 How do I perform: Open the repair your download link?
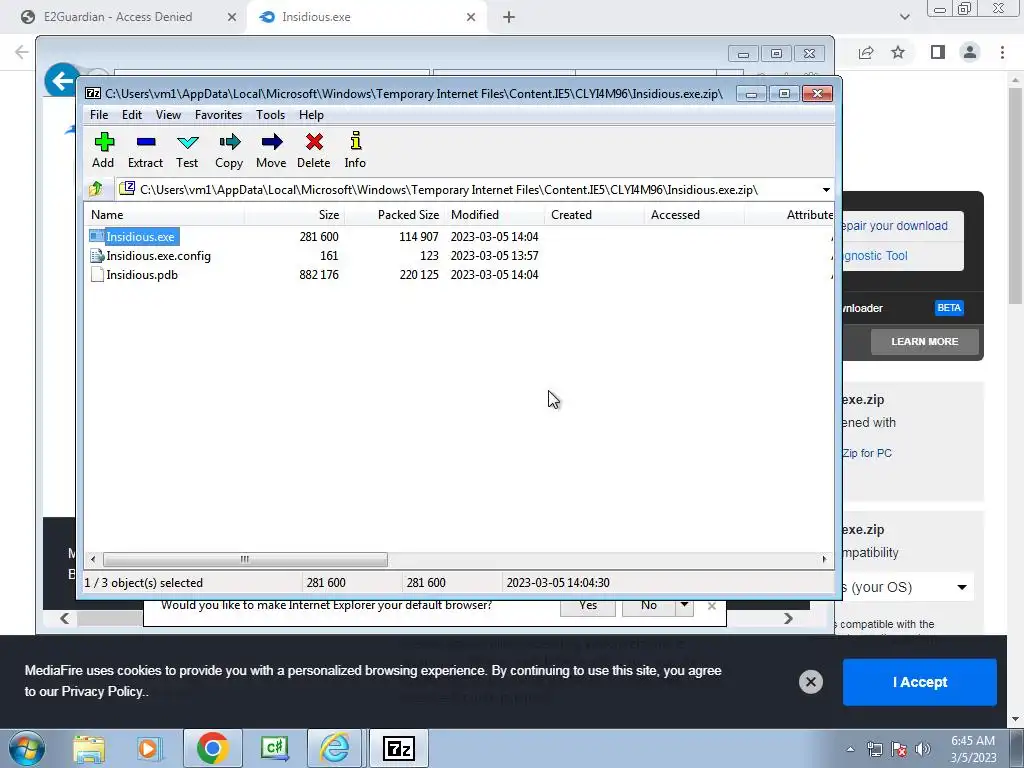[893, 226]
